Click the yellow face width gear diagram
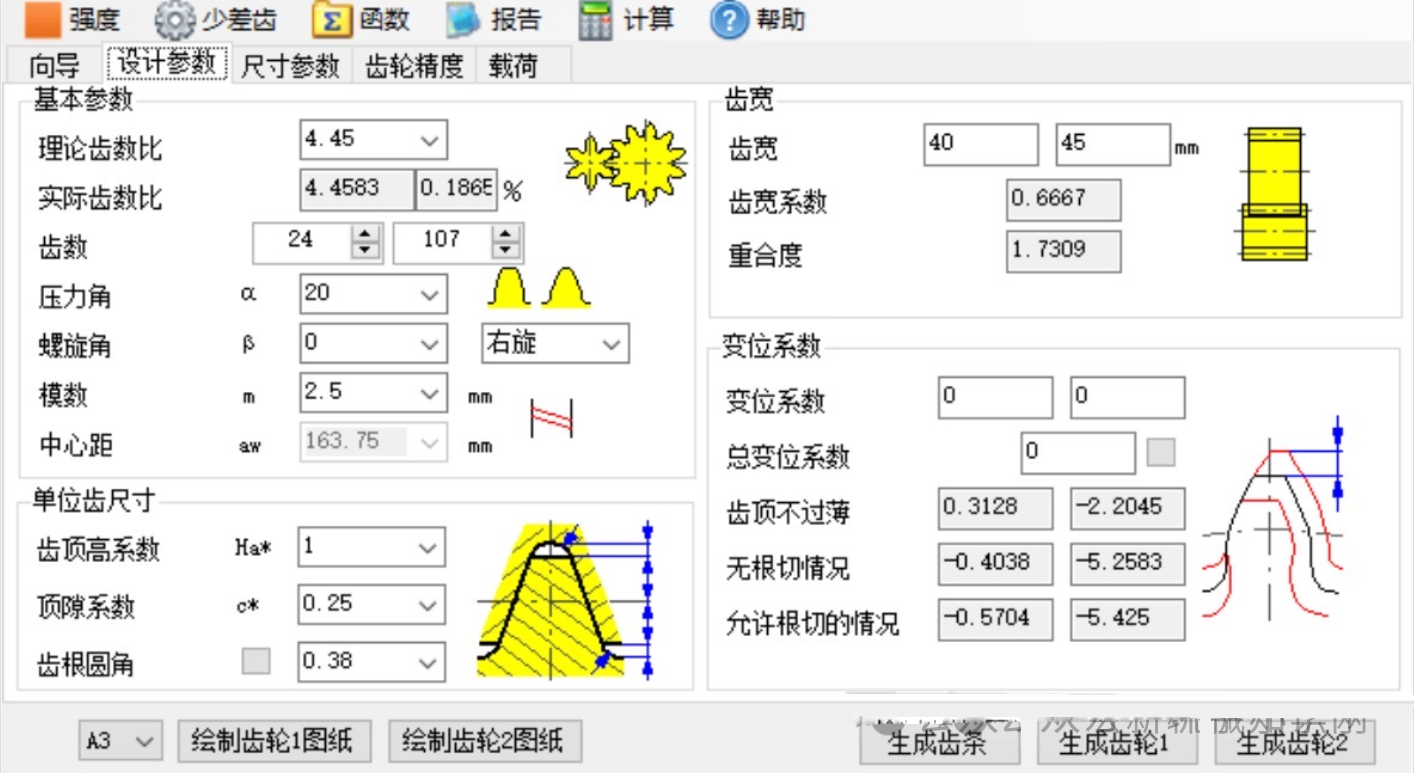The width and height of the screenshot is (1414, 773). point(1275,194)
